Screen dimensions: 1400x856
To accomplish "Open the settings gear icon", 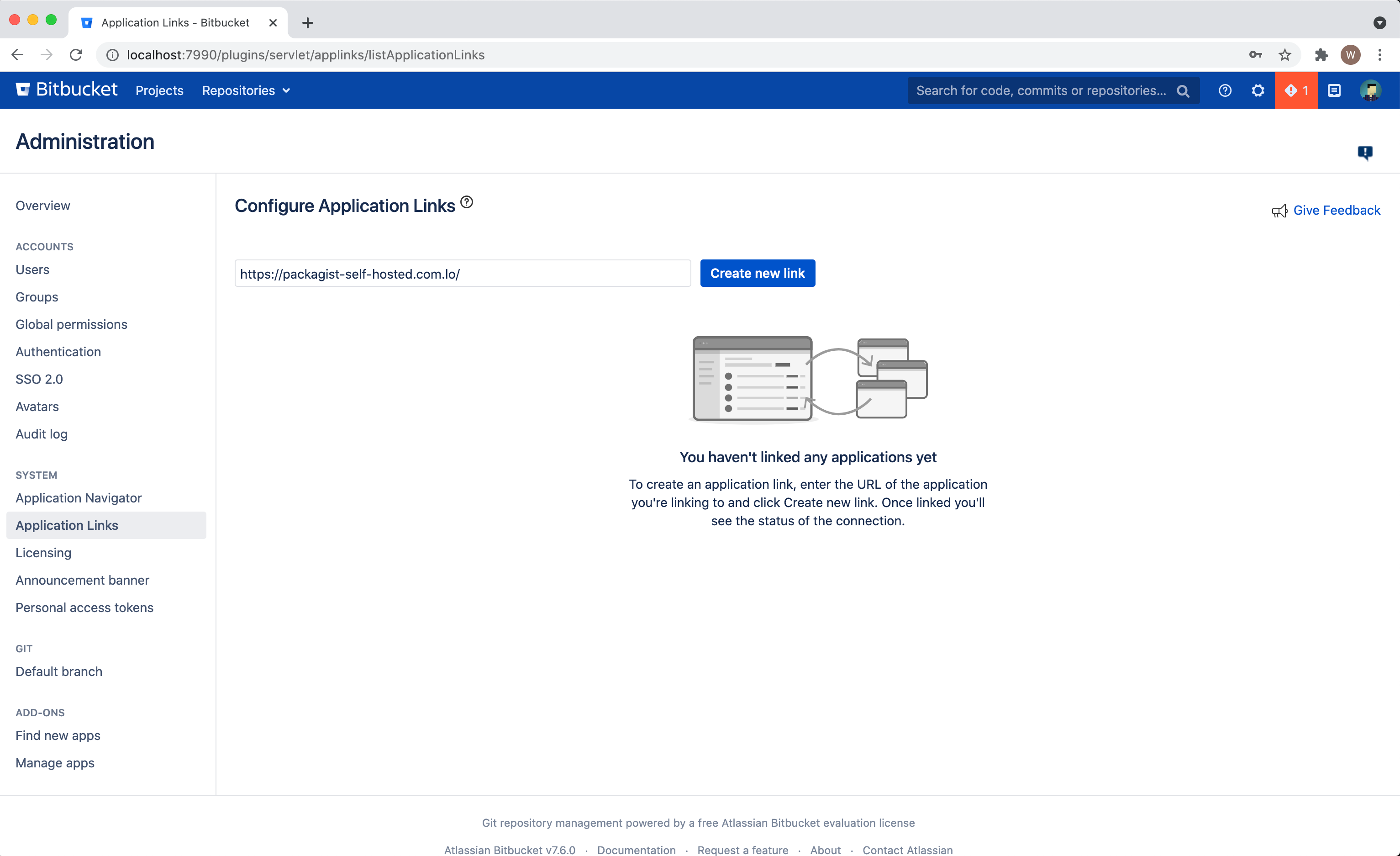I will coord(1257,90).
